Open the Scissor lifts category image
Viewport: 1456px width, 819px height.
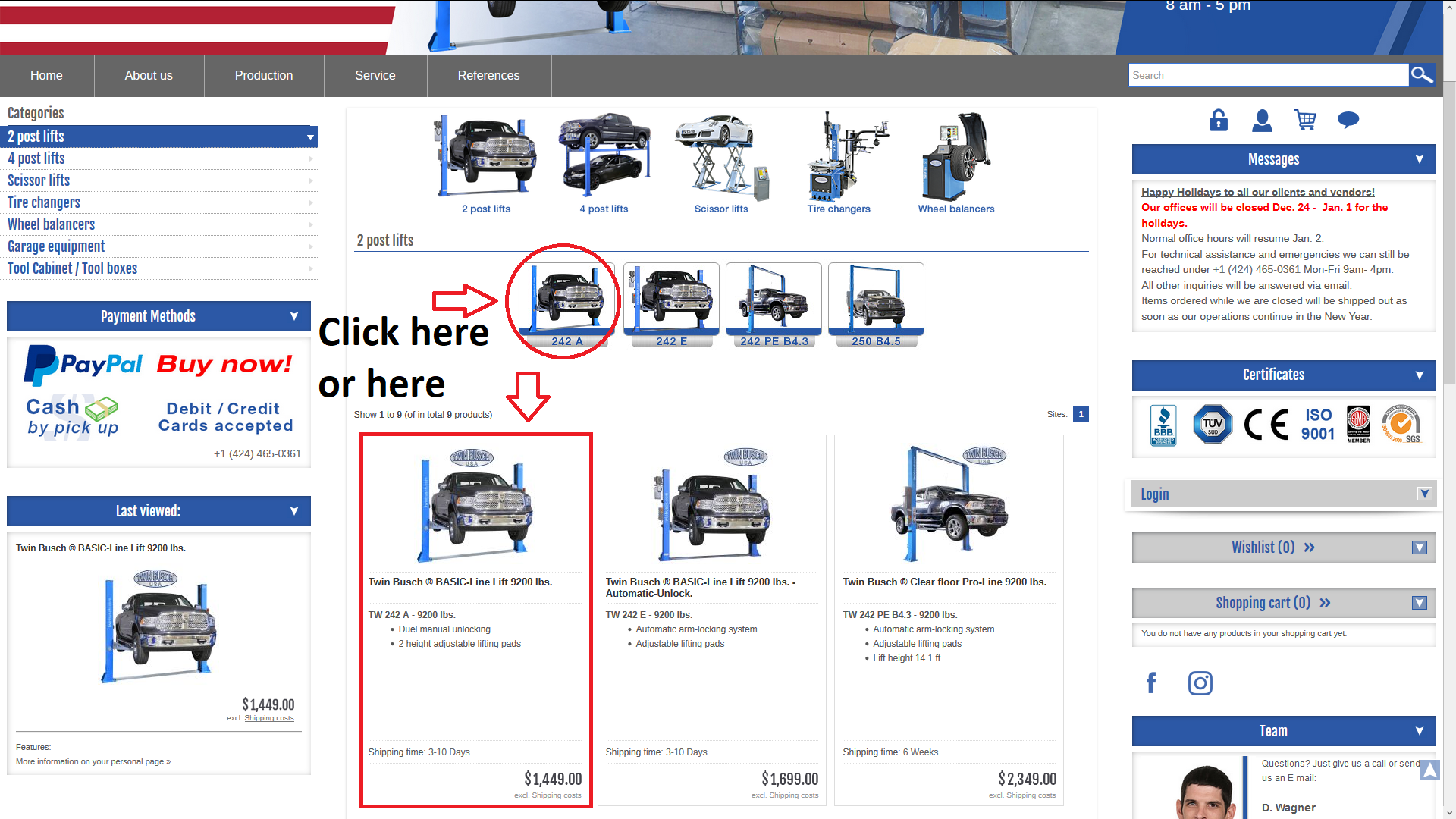(721, 157)
